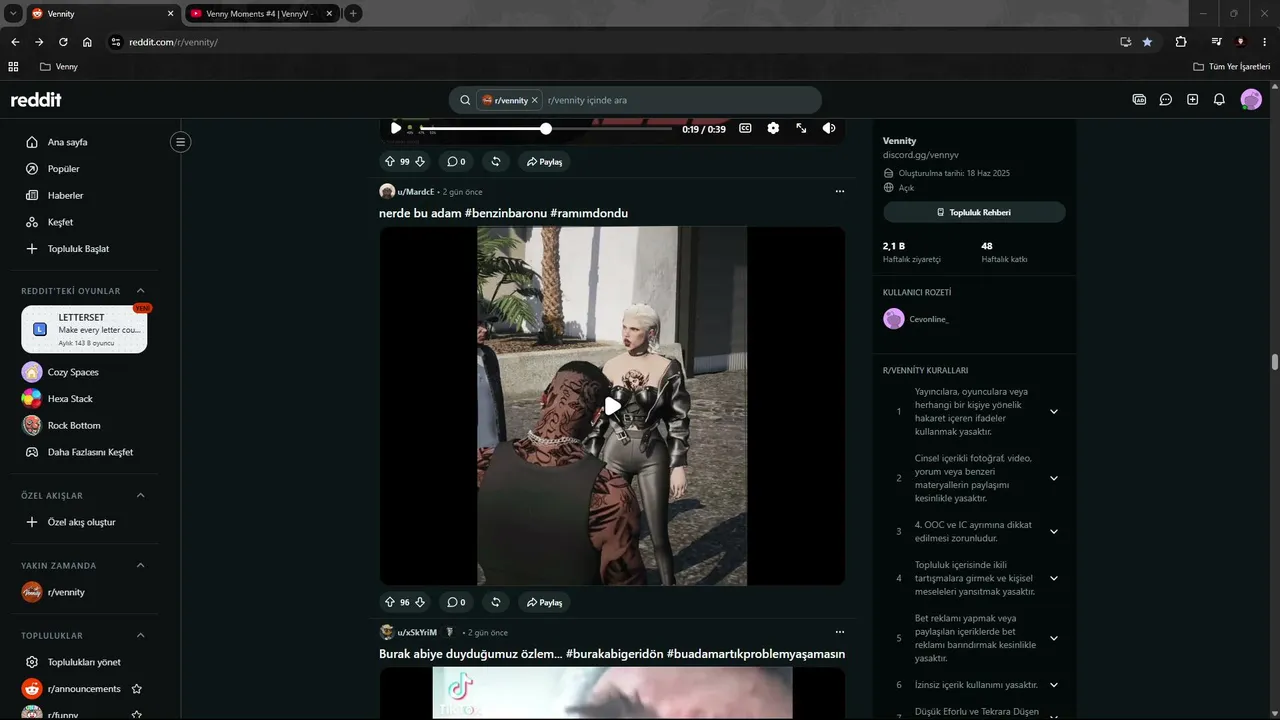This screenshot has width=1280, height=720.
Task: Focus the r/vennity search field
Action: point(635,100)
